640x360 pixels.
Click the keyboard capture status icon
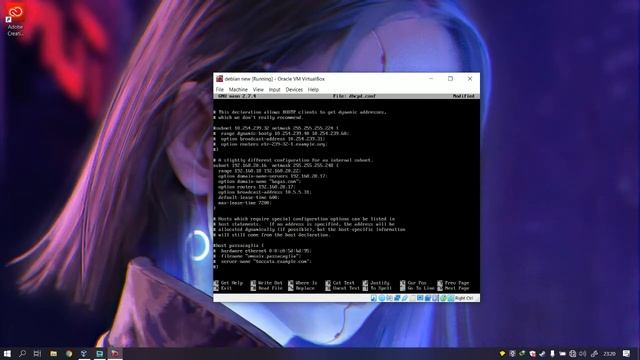[451, 298]
